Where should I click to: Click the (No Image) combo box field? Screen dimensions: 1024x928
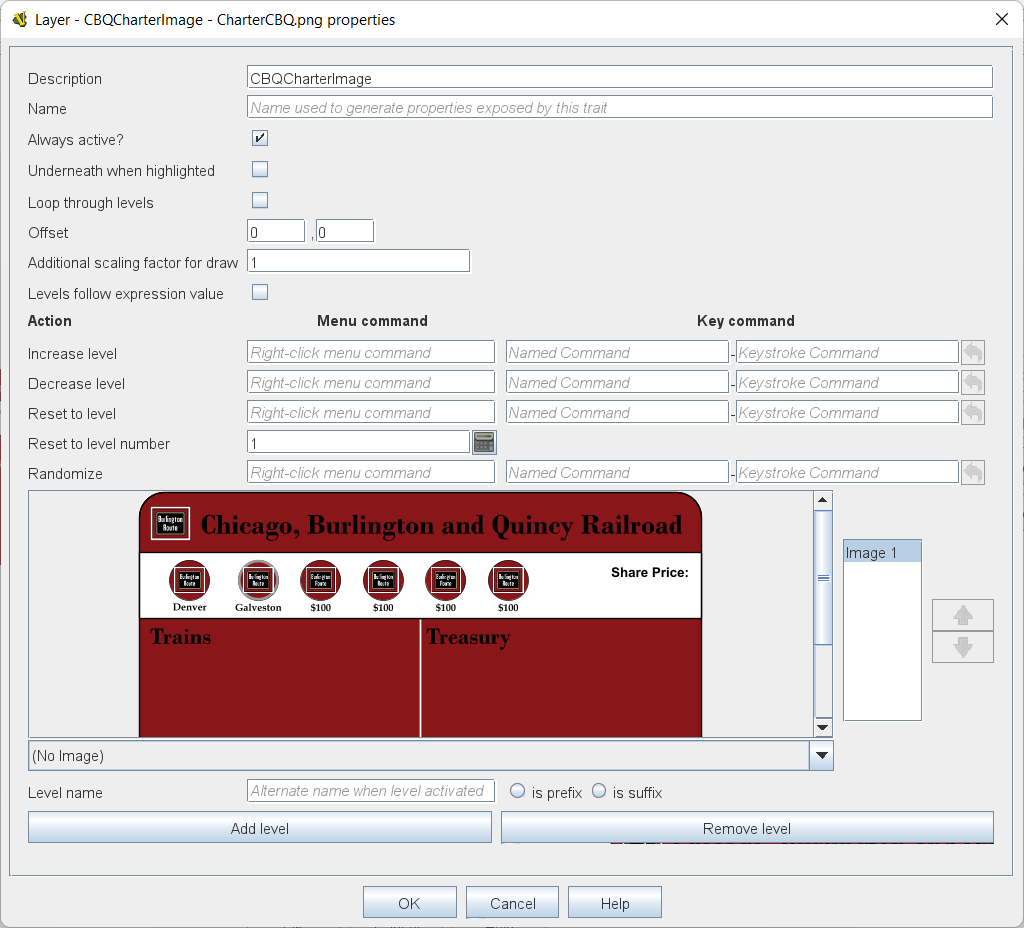419,756
